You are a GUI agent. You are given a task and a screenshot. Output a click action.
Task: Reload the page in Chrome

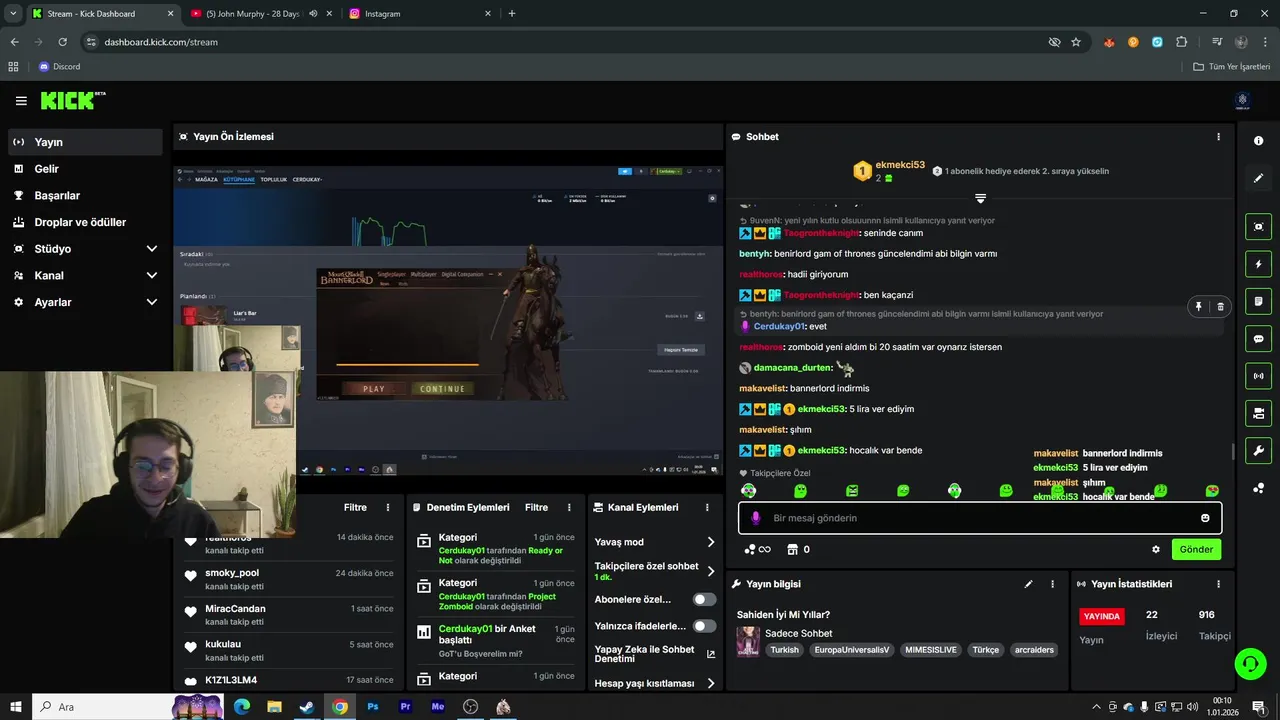[x=62, y=42]
